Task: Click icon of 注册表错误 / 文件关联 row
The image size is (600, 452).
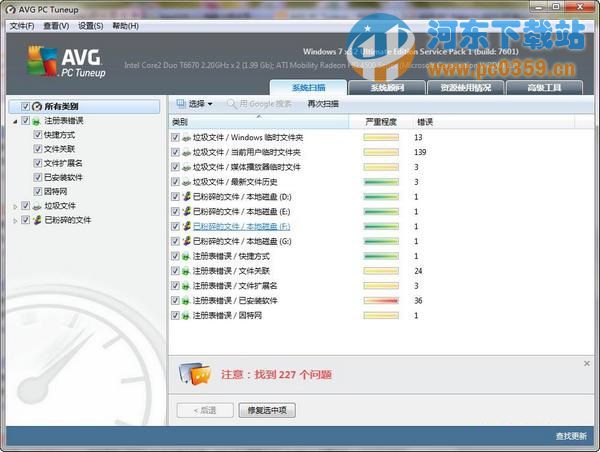Action: tap(186, 271)
